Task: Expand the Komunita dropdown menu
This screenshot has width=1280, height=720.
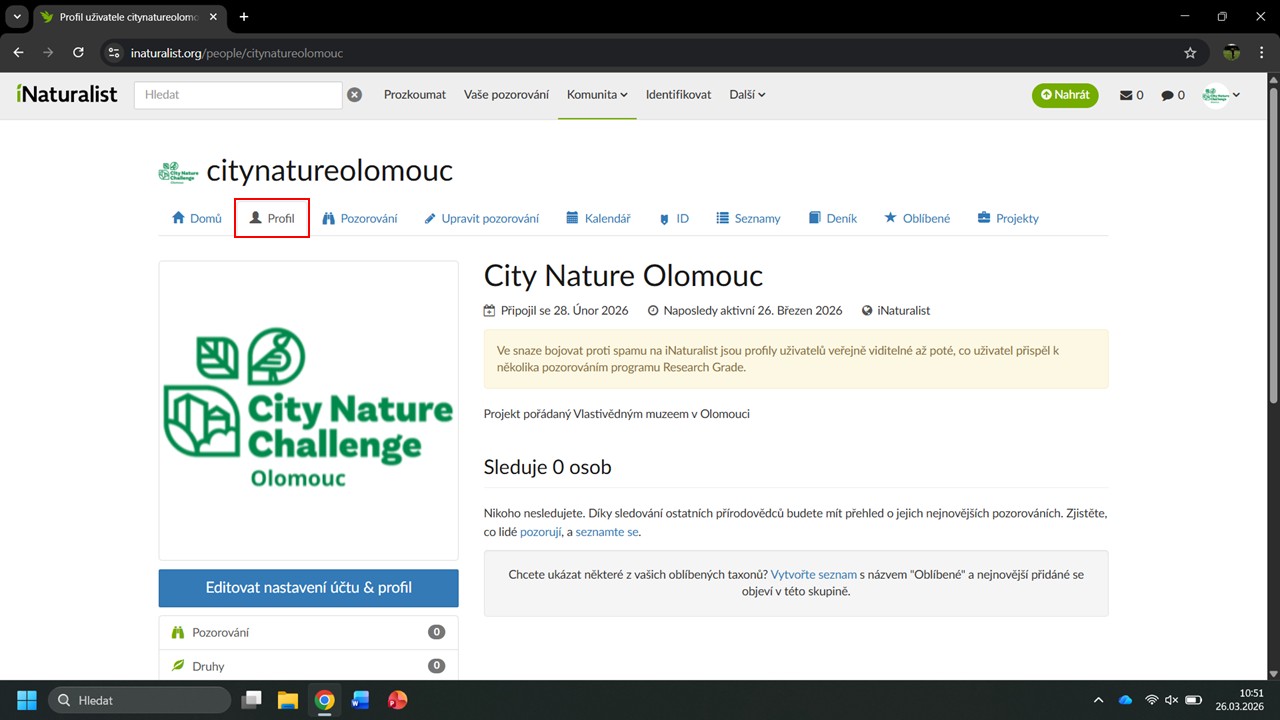Action: (597, 95)
